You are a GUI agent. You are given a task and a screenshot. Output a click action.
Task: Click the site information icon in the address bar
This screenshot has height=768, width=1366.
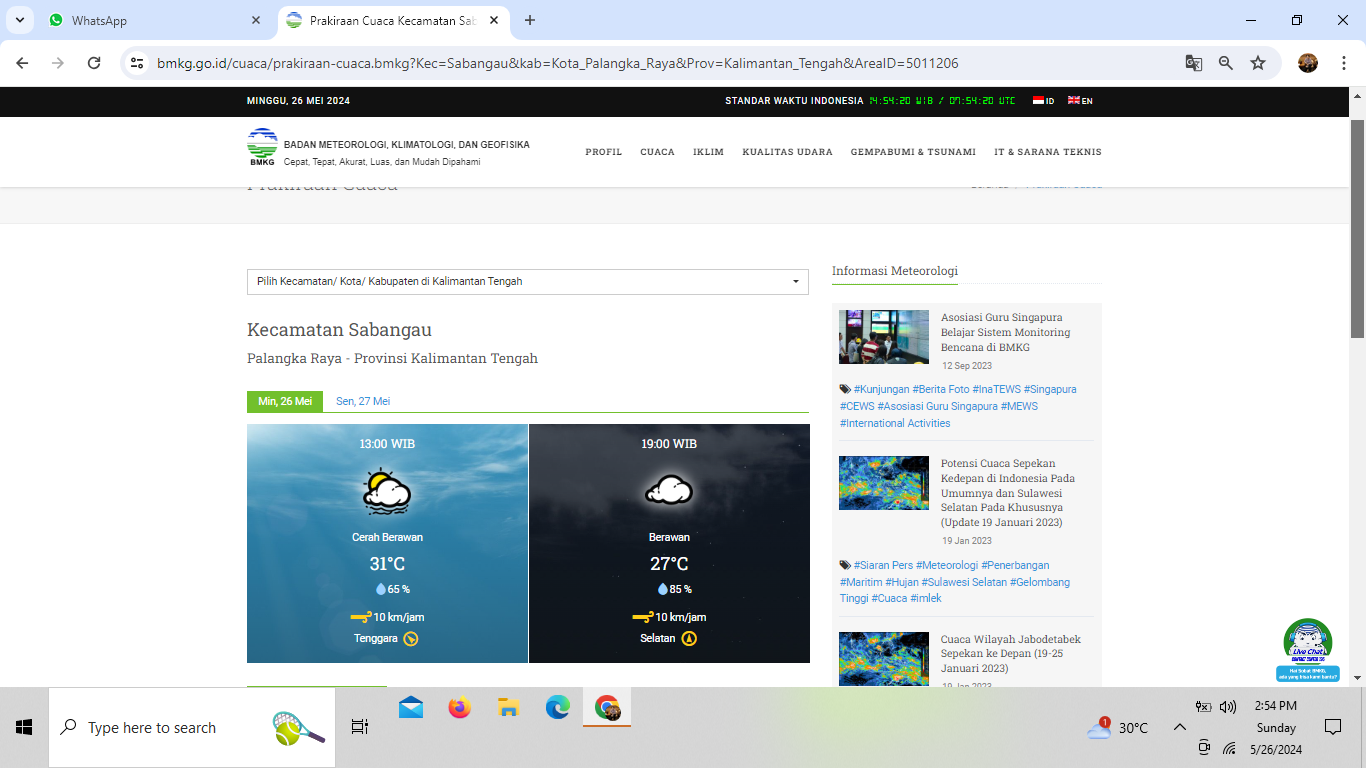point(138,63)
